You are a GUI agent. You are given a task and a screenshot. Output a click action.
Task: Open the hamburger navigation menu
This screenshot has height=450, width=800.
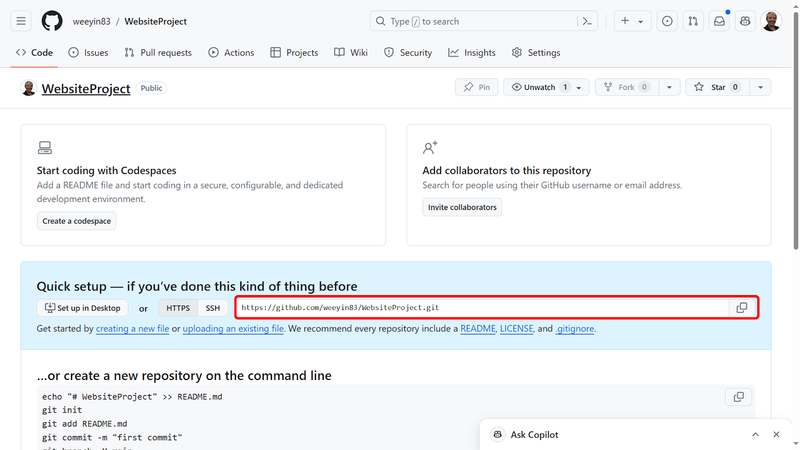pyautogui.click(x=21, y=21)
